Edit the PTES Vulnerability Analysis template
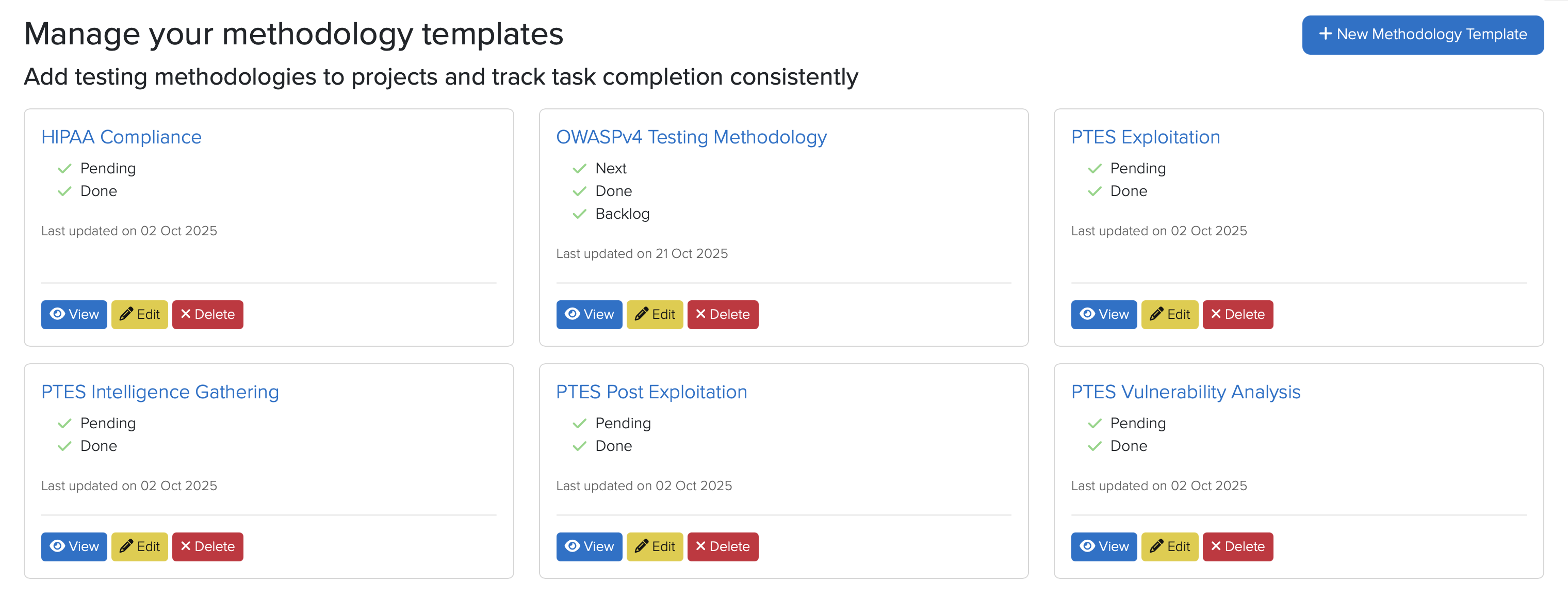Screen dimensions: 1568x614 pyautogui.click(x=1170, y=546)
